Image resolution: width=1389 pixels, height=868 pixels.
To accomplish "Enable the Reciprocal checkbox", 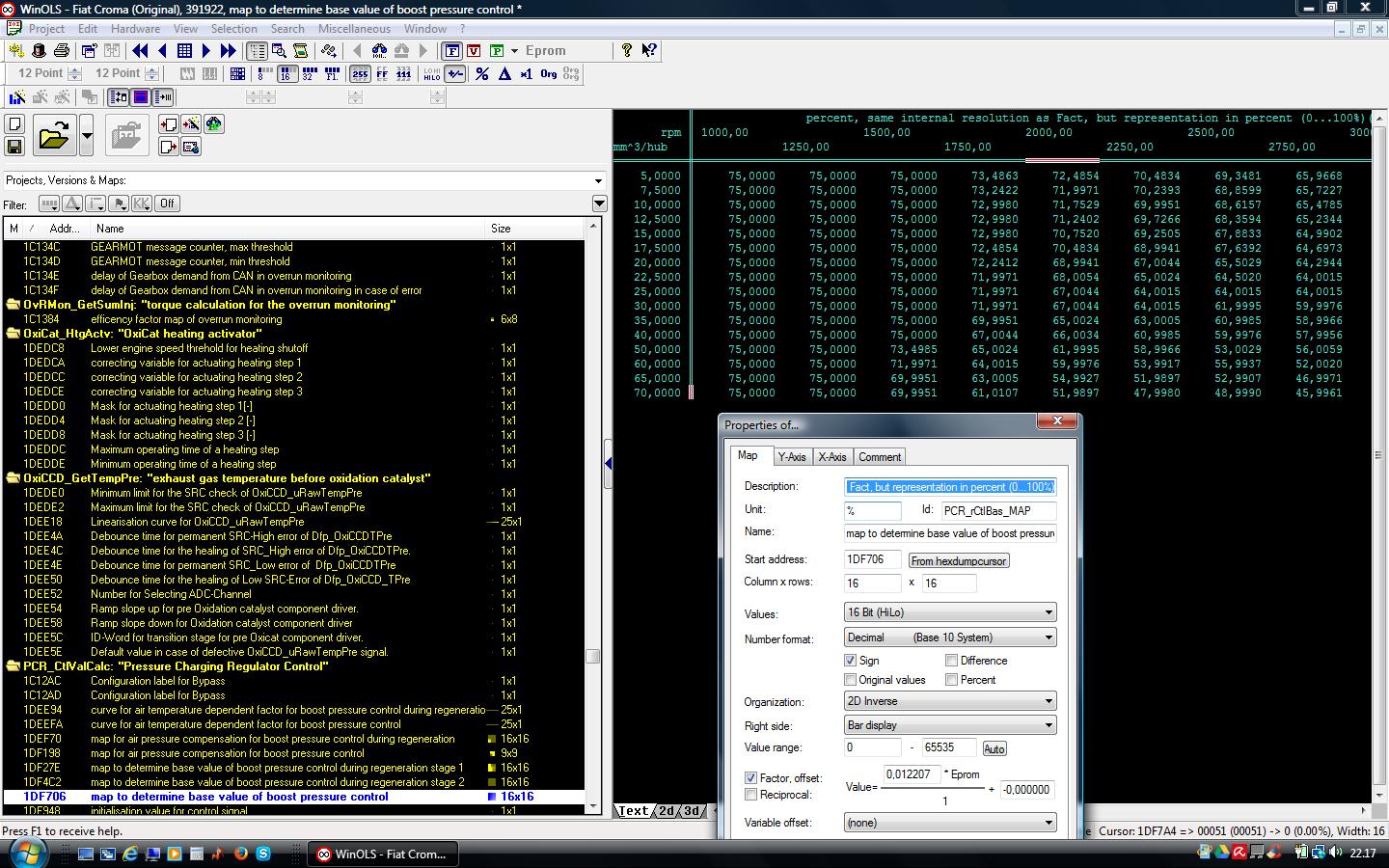I will [750, 795].
